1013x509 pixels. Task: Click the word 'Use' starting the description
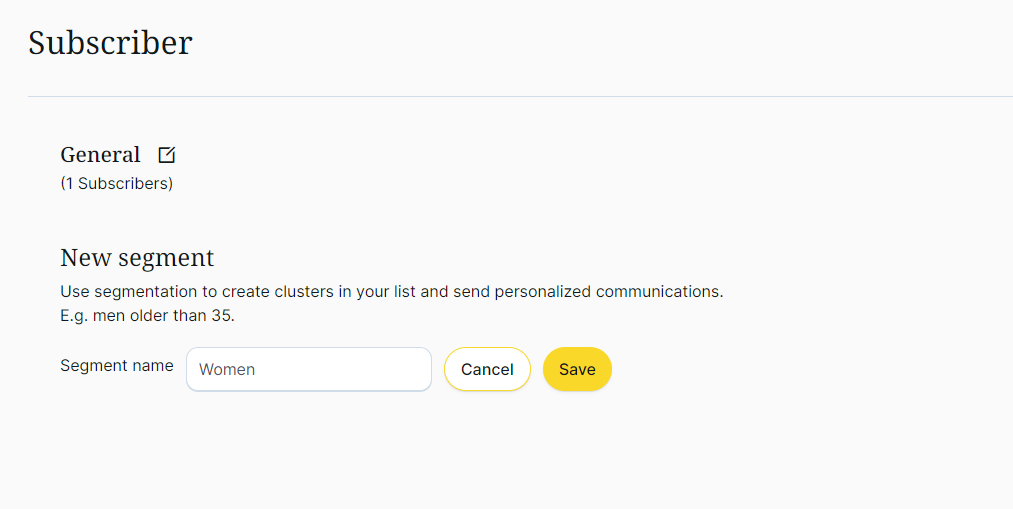(74, 292)
